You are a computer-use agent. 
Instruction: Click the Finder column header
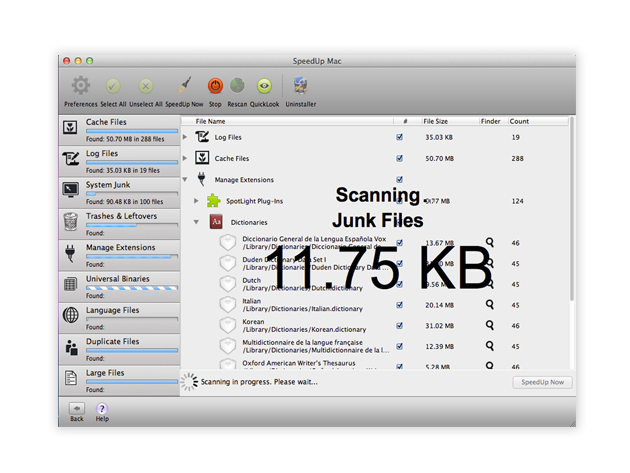click(493, 121)
